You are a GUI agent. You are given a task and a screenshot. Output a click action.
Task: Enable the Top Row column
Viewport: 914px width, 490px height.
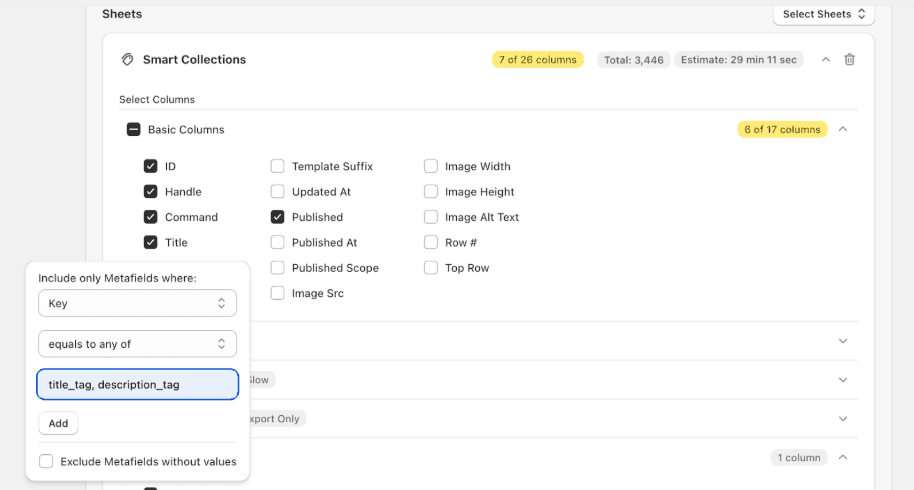pos(431,268)
